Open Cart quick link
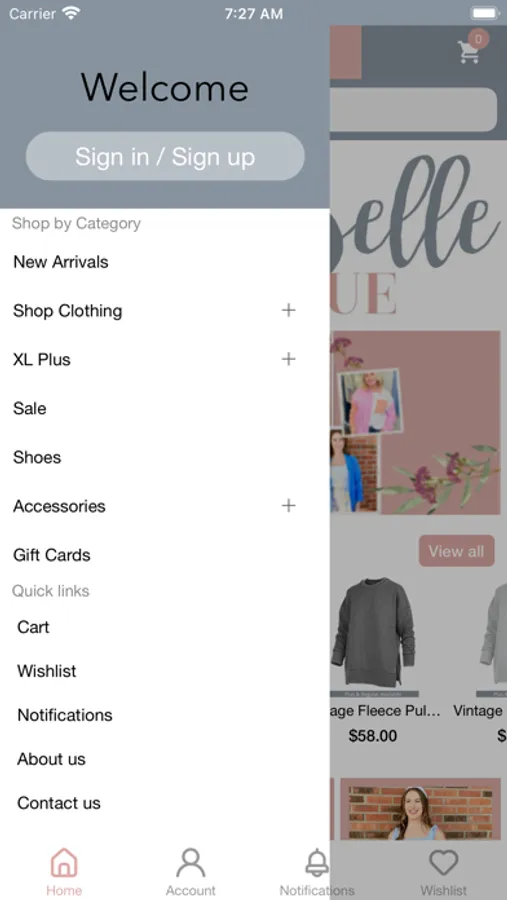The image size is (507, 900). coord(33,627)
